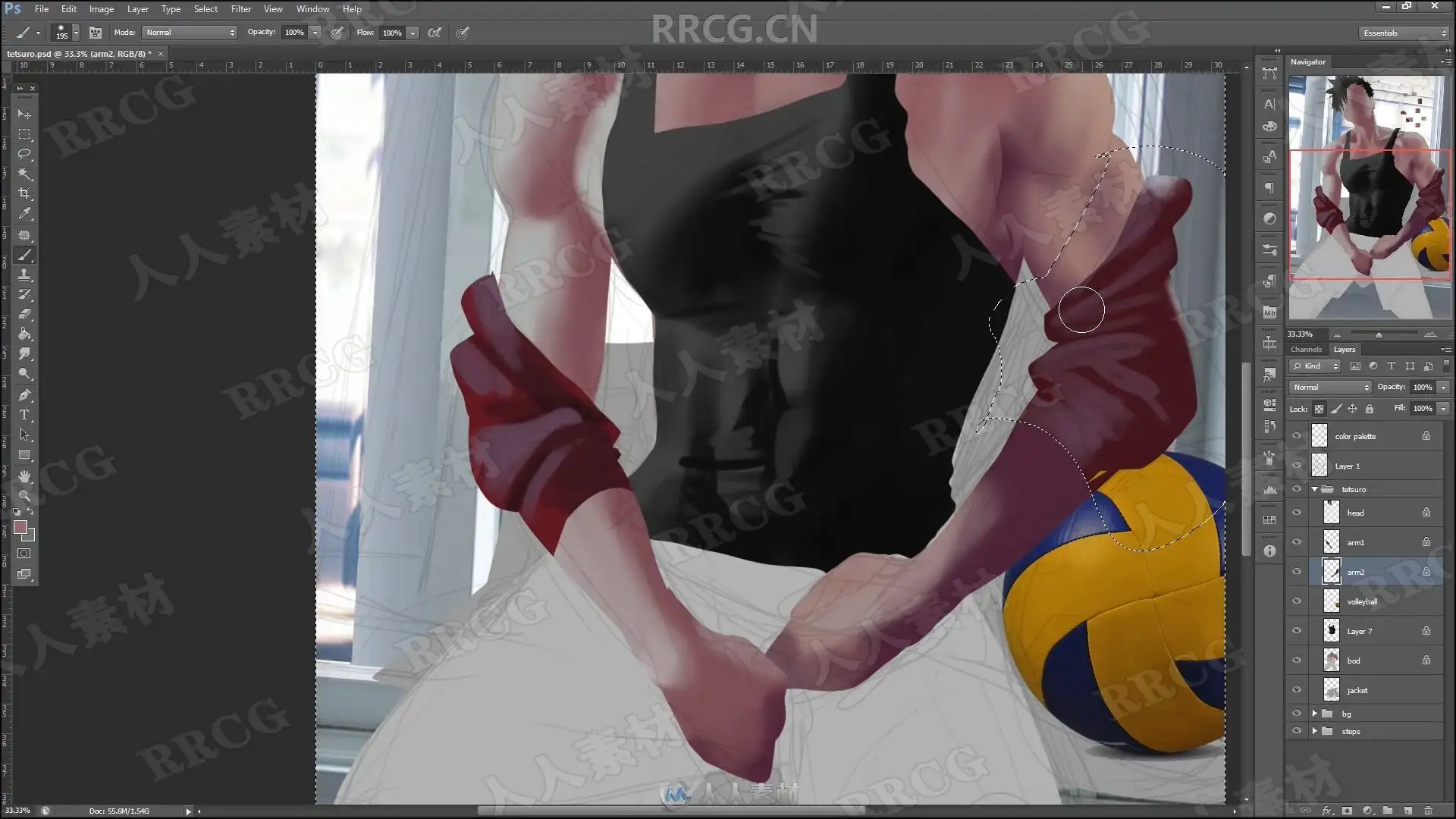Select the arm1 layer
The image size is (1456, 819).
pos(1356,542)
